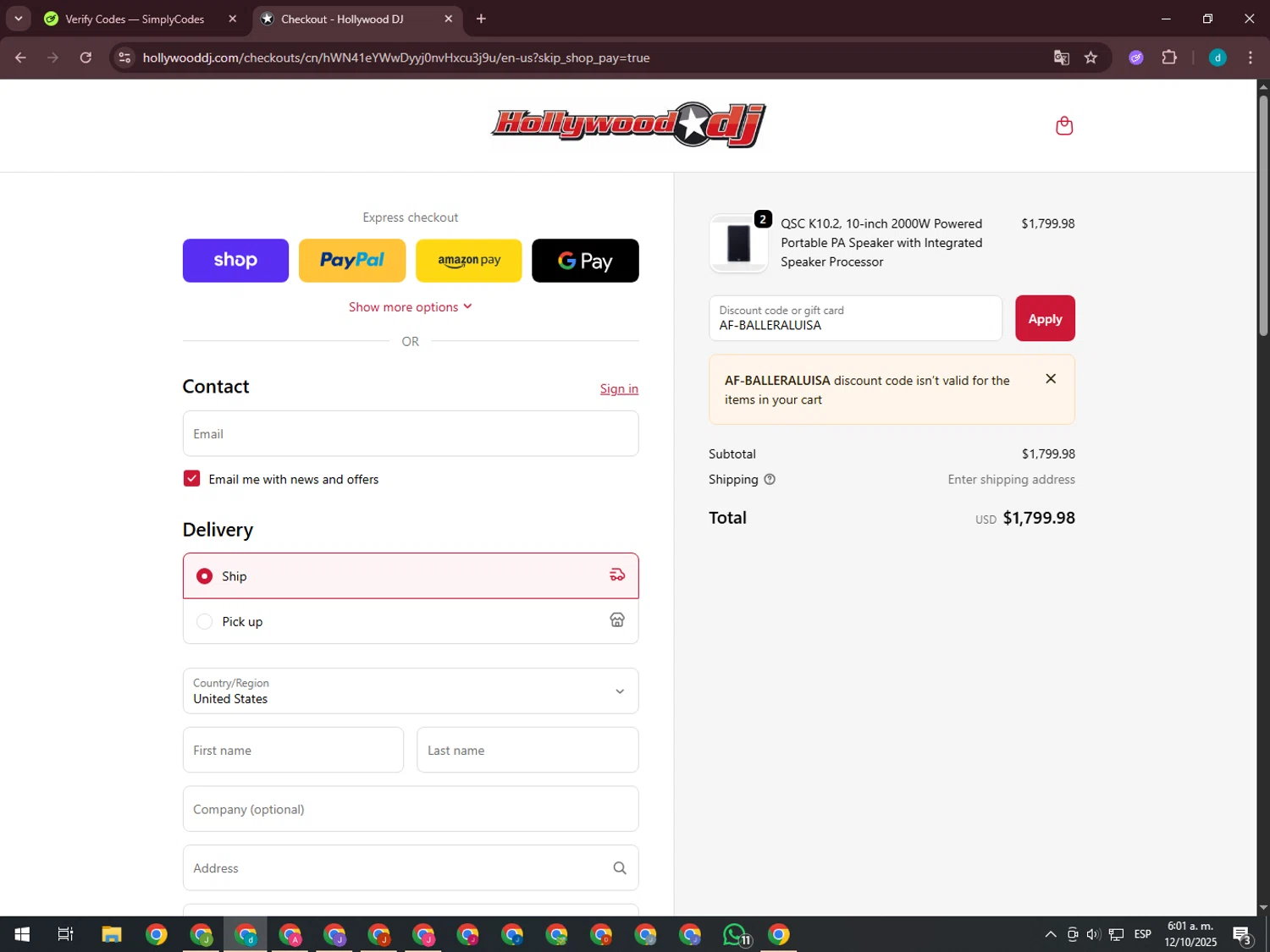Pay with the Google Pay button
This screenshot has width=1270, height=952.
pos(585,261)
